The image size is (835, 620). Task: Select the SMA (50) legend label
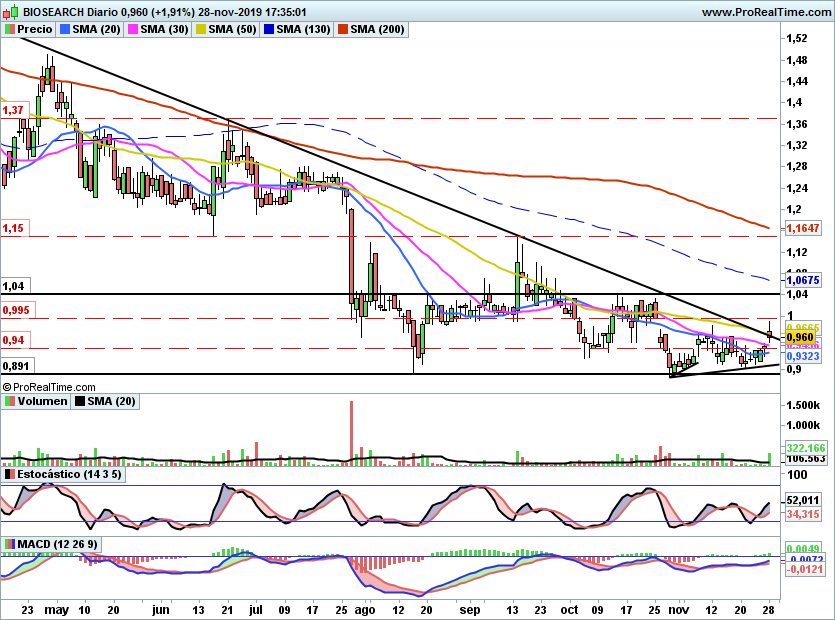point(232,29)
